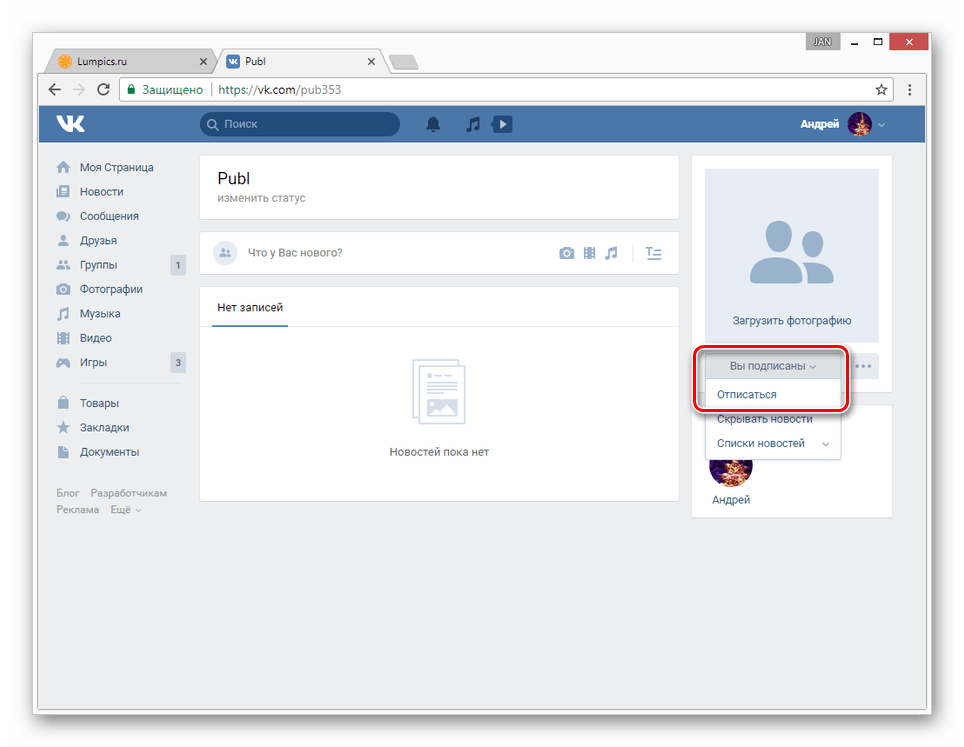Image resolution: width=964 pixels, height=747 pixels.
Task: Click the user avatar in header
Action: (x=859, y=124)
